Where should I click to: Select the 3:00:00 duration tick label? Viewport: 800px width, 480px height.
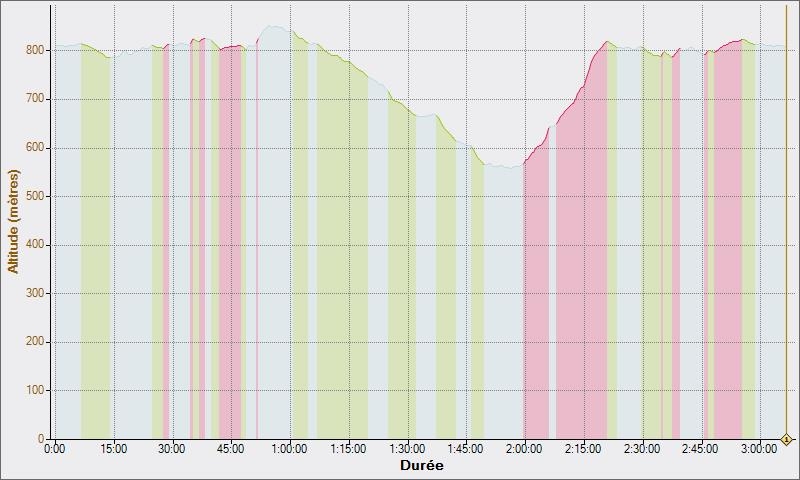tap(759, 449)
